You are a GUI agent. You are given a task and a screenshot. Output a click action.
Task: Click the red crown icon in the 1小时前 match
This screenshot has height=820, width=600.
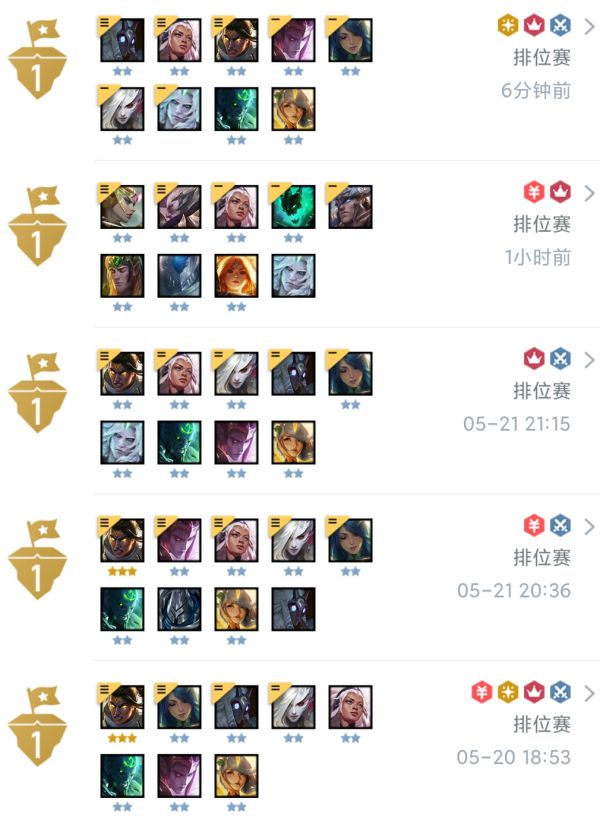[x=560, y=192]
